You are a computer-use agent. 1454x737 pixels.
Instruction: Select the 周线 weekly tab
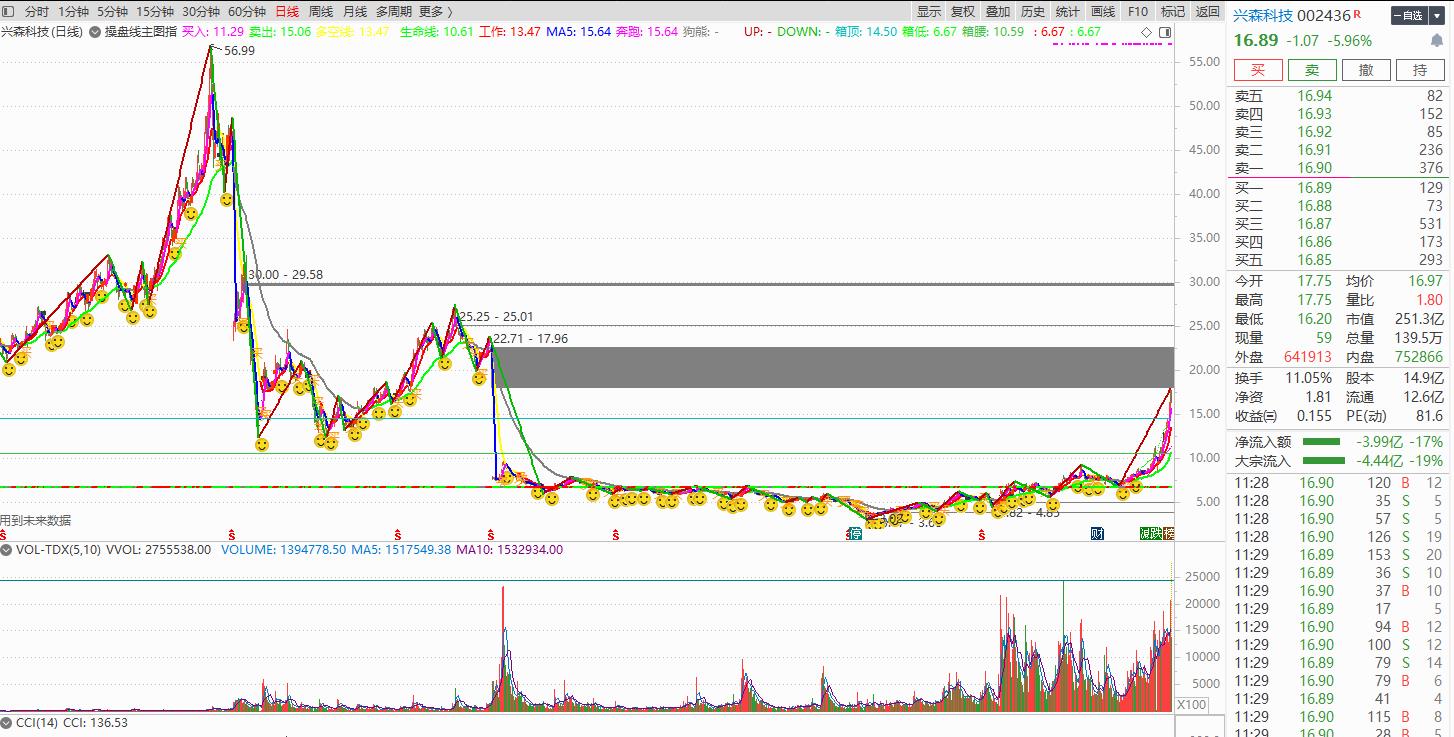320,12
